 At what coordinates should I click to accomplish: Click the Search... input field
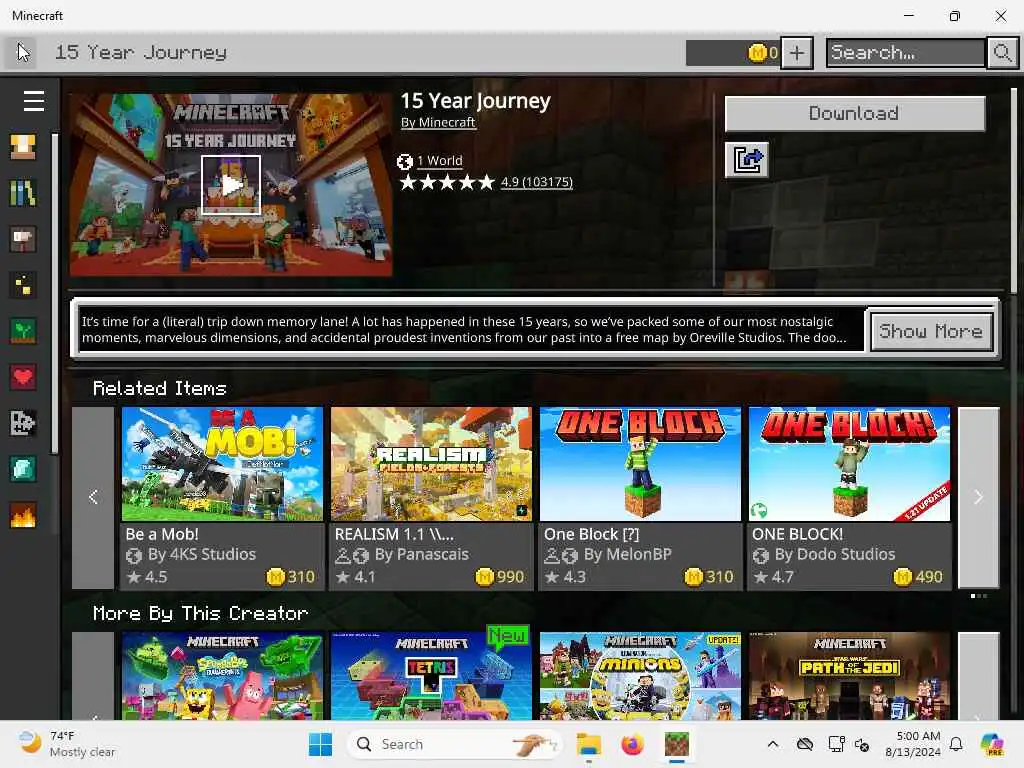[x=906, y=52]
